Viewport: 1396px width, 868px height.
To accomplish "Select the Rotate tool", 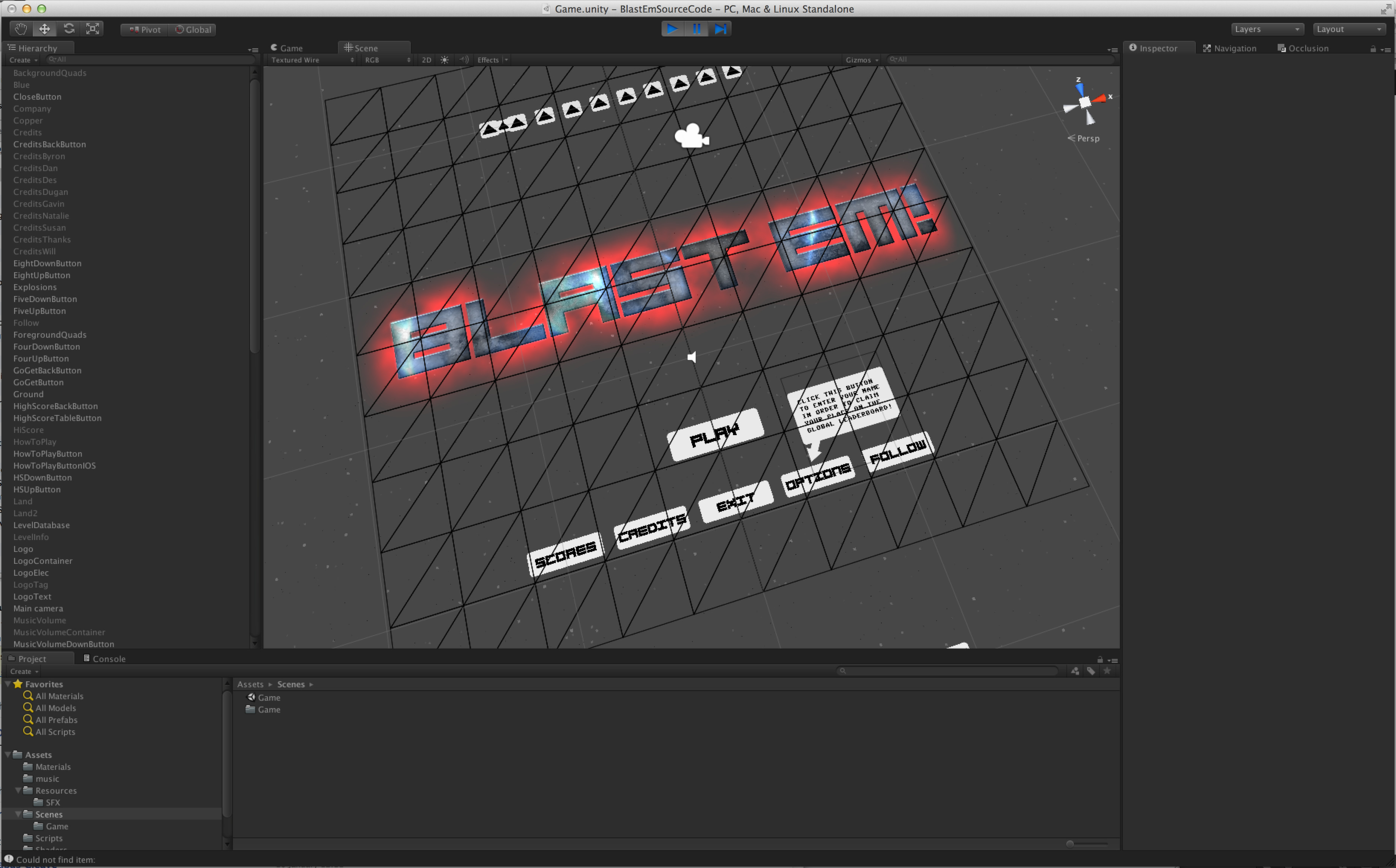I will (68, 28).
